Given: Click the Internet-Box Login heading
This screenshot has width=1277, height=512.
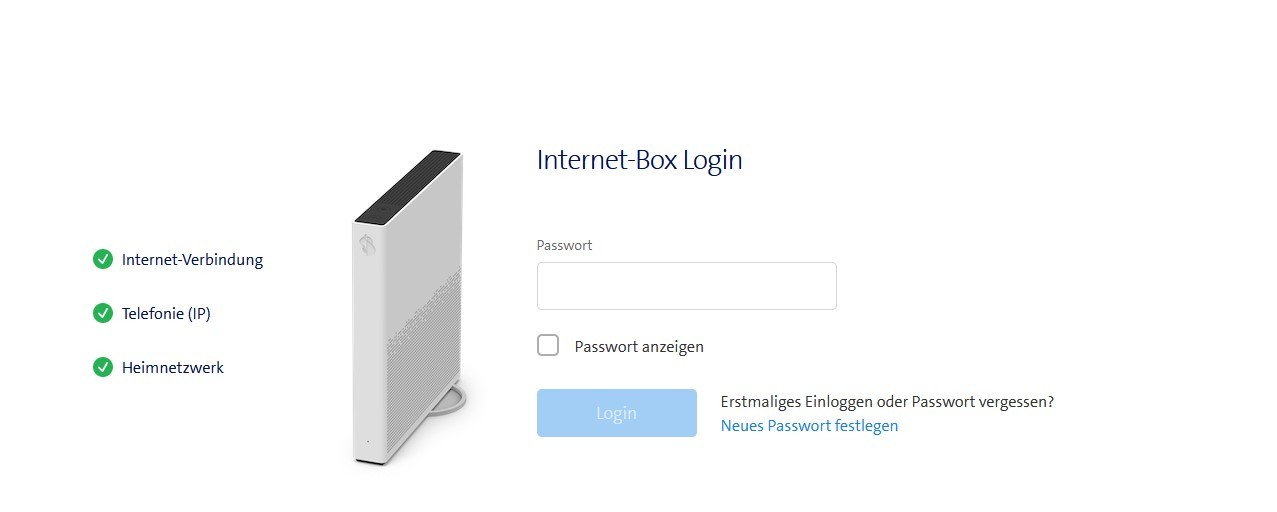Looking at the screenshot, I should pyautogui.click(x=640, y=160).
